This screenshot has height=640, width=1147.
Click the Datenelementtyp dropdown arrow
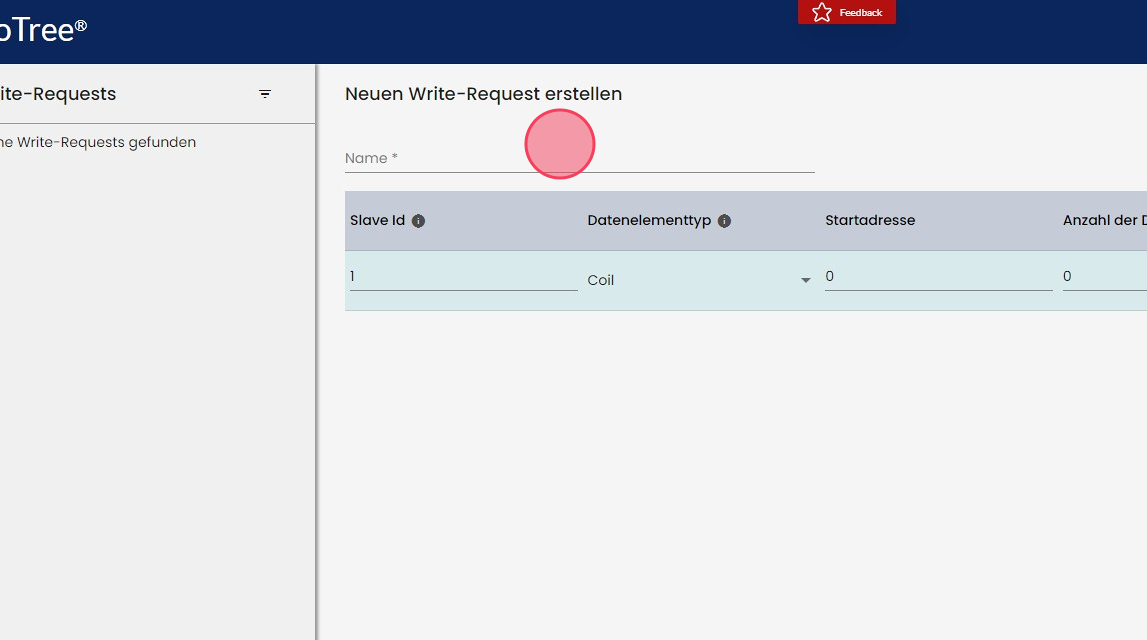805,281
